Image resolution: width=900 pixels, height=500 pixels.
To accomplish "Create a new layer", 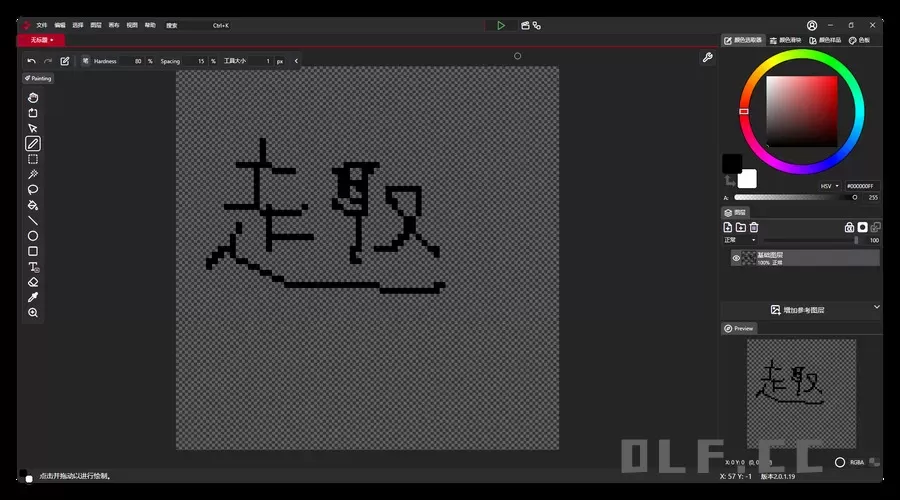I will click(x=728, y=227).
